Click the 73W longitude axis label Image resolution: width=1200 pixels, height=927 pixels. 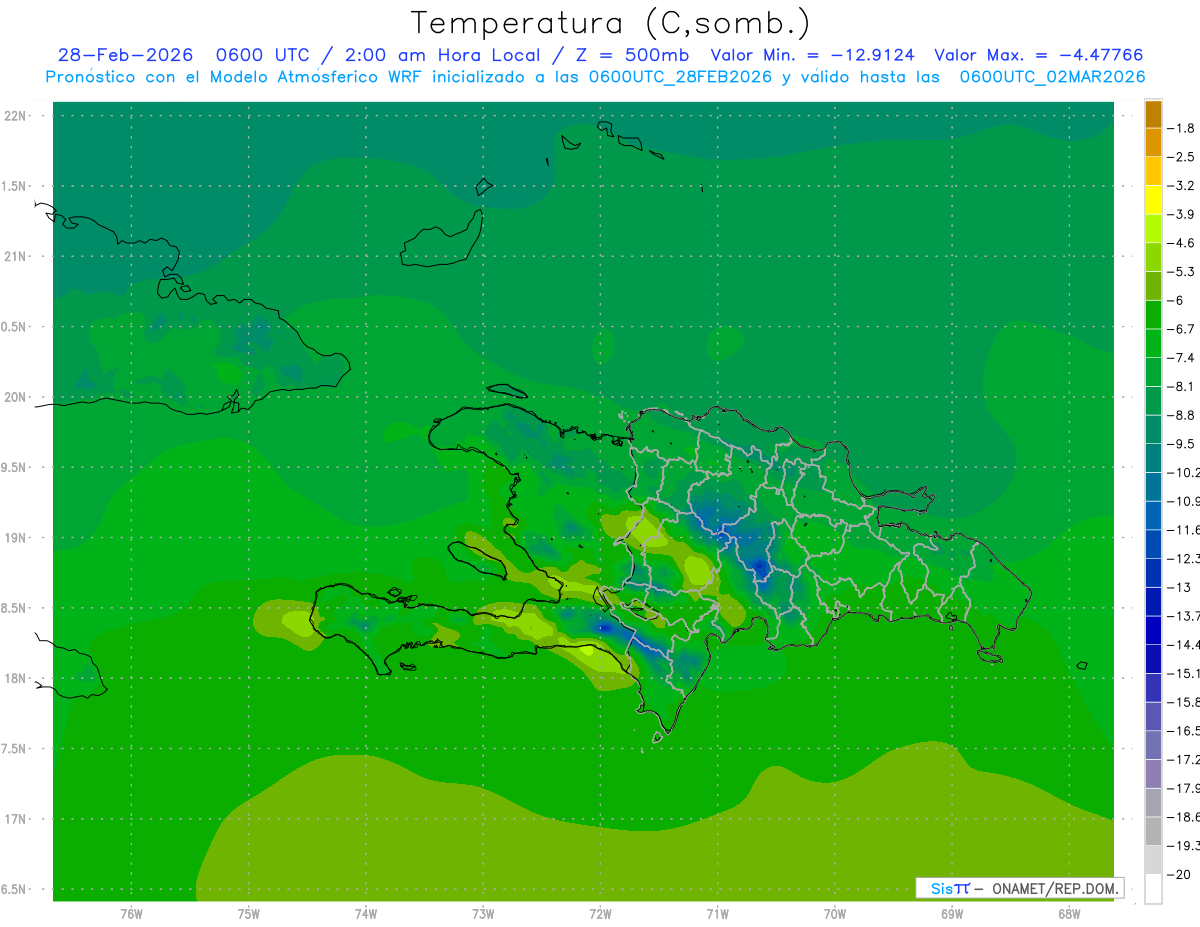(x=483, y=913)
